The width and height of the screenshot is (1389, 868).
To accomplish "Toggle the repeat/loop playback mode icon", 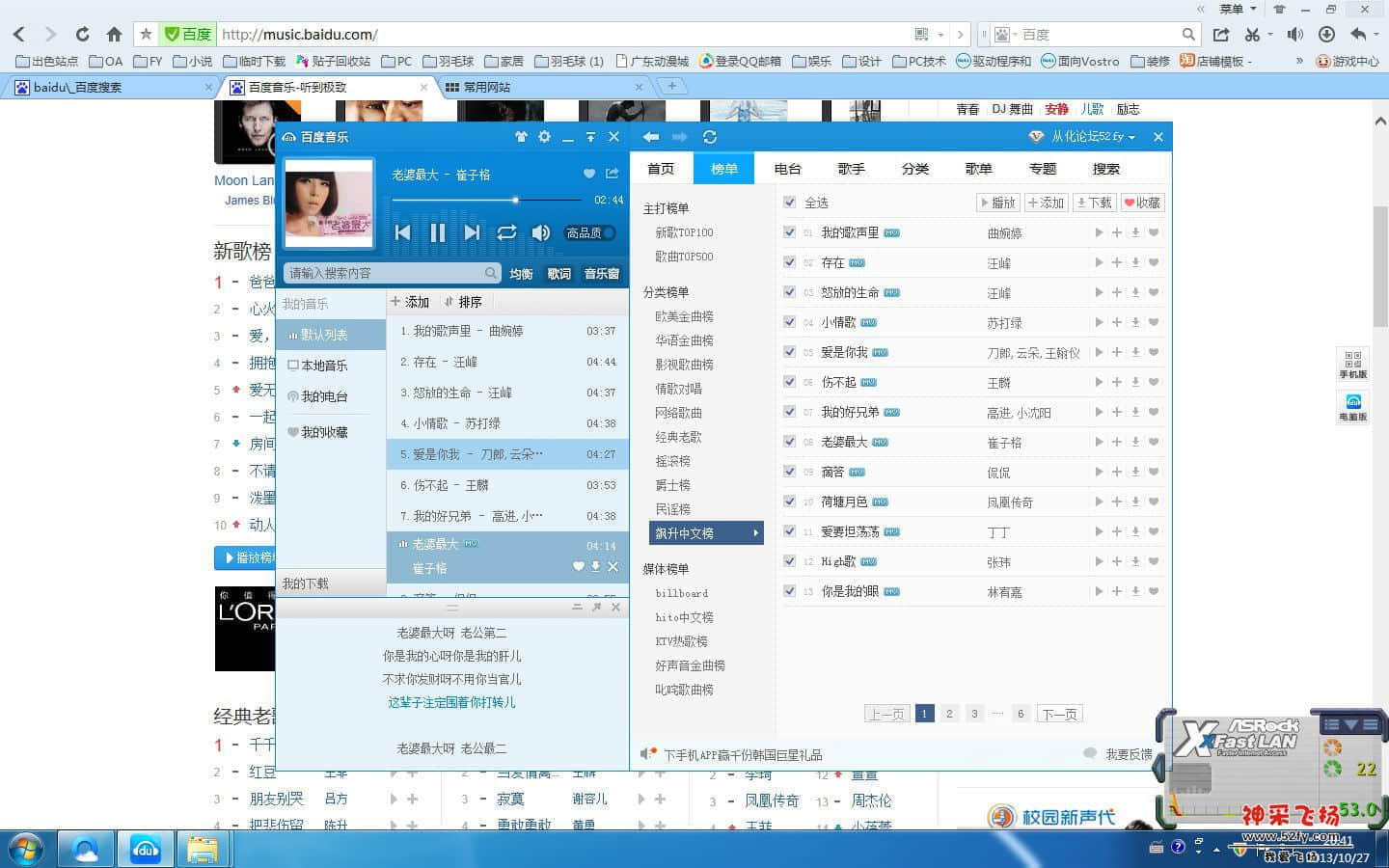I will (506, 232).
